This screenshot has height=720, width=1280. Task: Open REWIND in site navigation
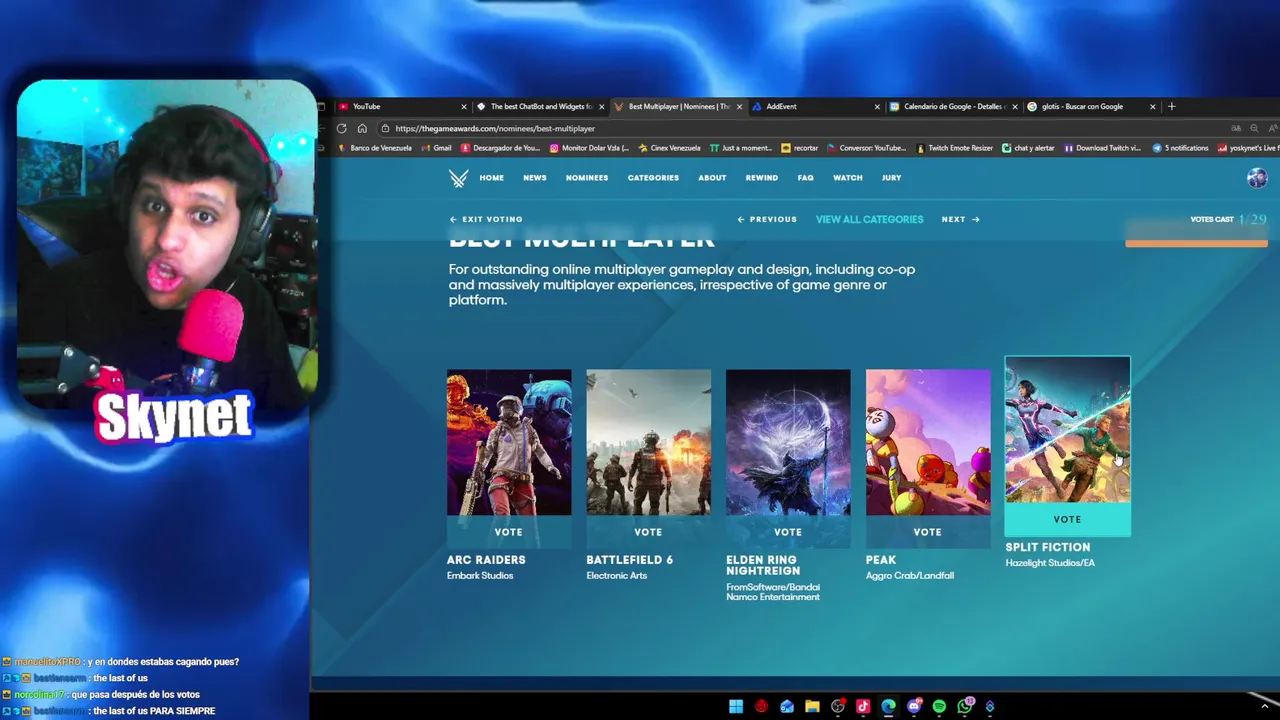(x=762, y=178)
